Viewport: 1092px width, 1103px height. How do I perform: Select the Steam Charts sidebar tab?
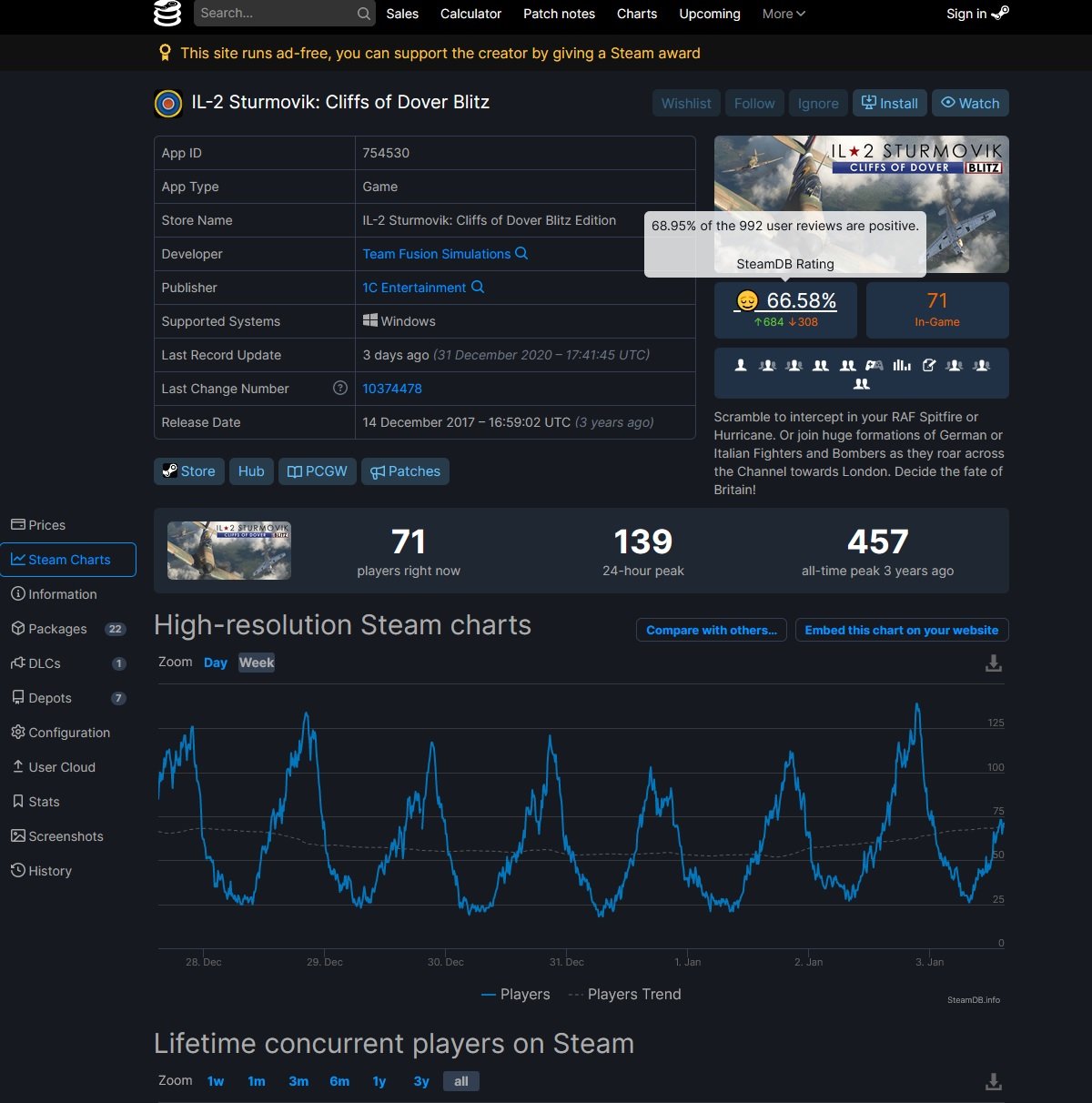coord(68,560)
